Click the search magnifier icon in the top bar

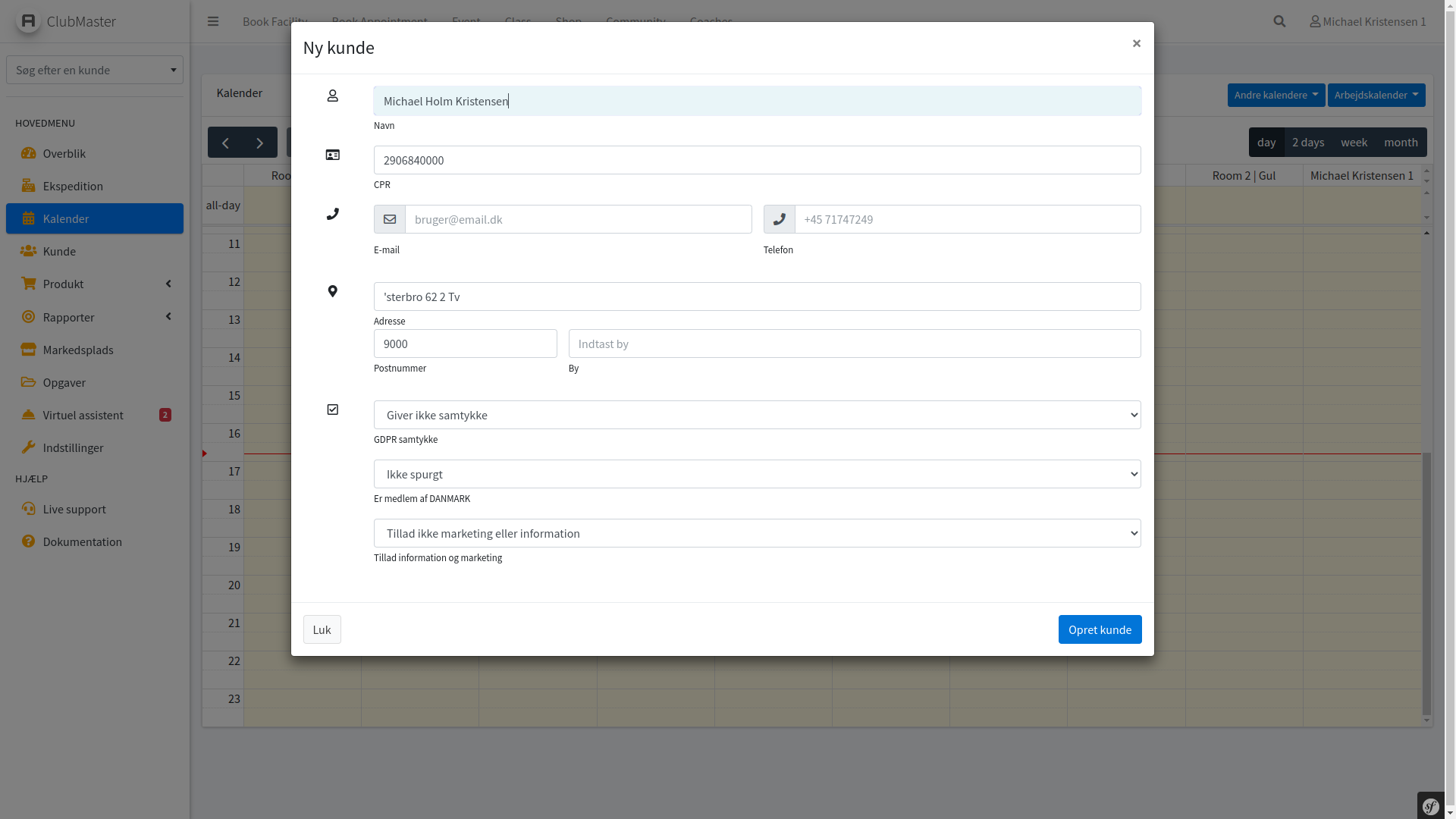(1279, 21)
